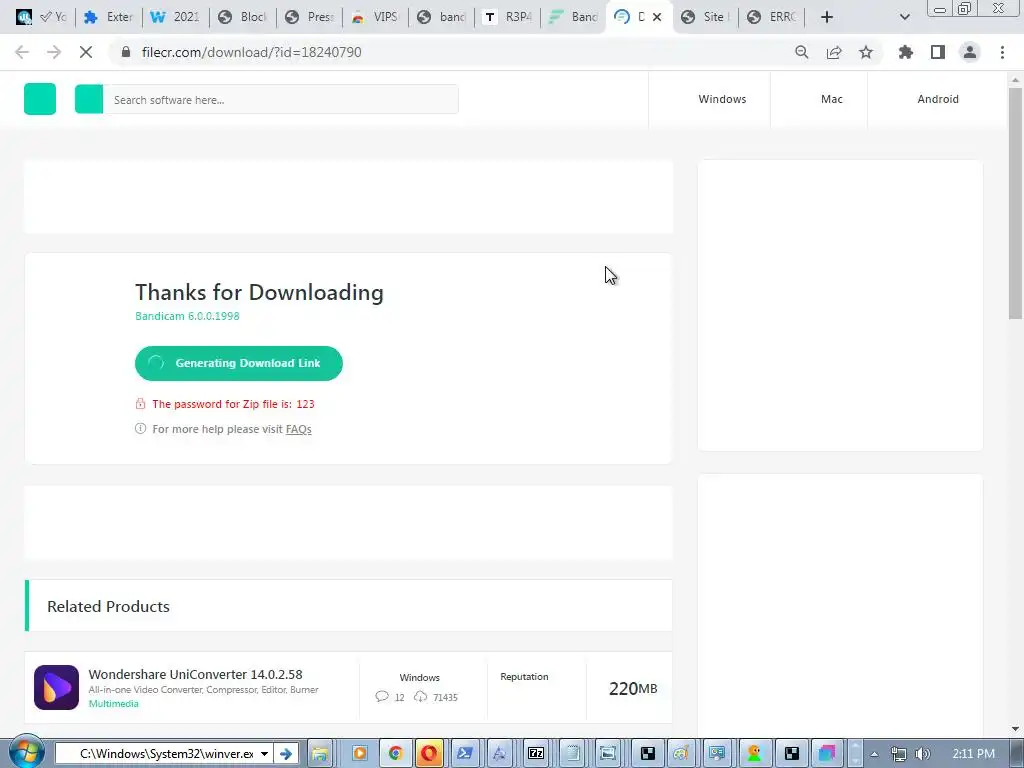Switch to the Block tab
1024x768 pixels.
[x=243, y=17]
